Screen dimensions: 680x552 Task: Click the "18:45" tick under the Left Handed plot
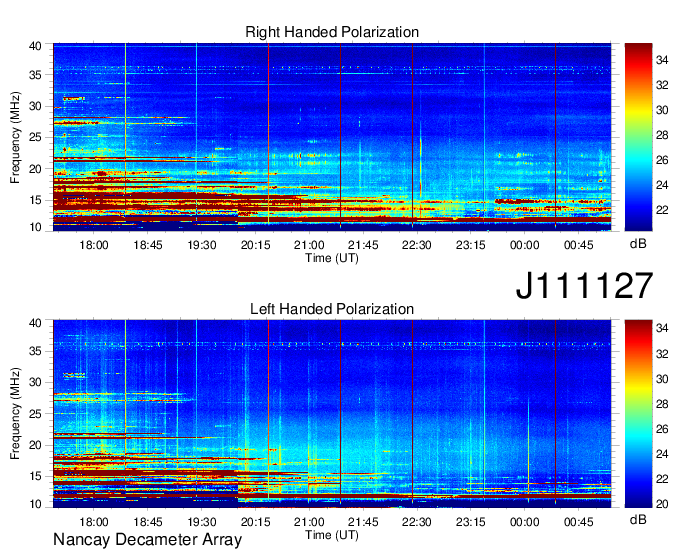[147, 522]
